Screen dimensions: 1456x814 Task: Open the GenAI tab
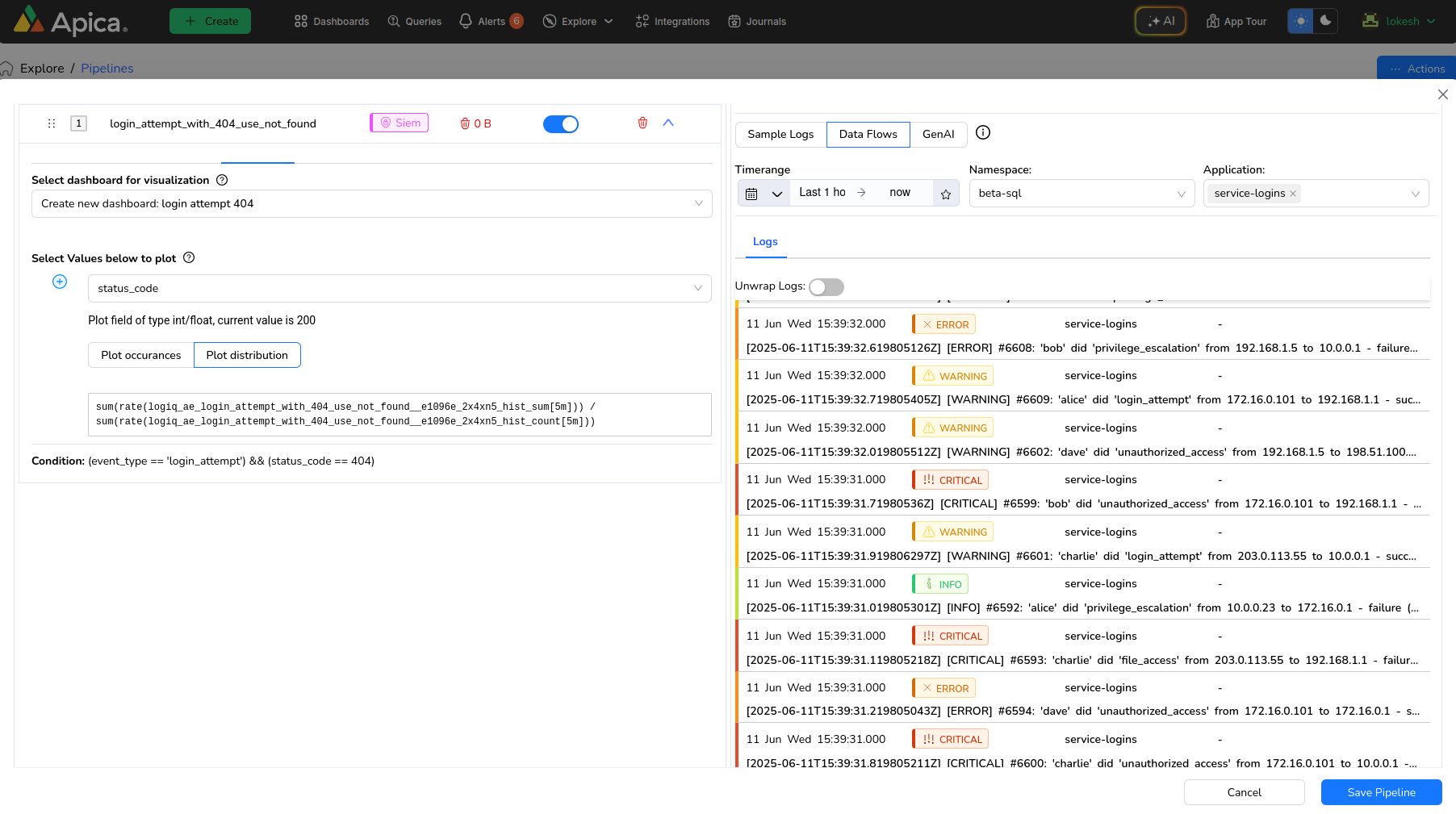938,134
